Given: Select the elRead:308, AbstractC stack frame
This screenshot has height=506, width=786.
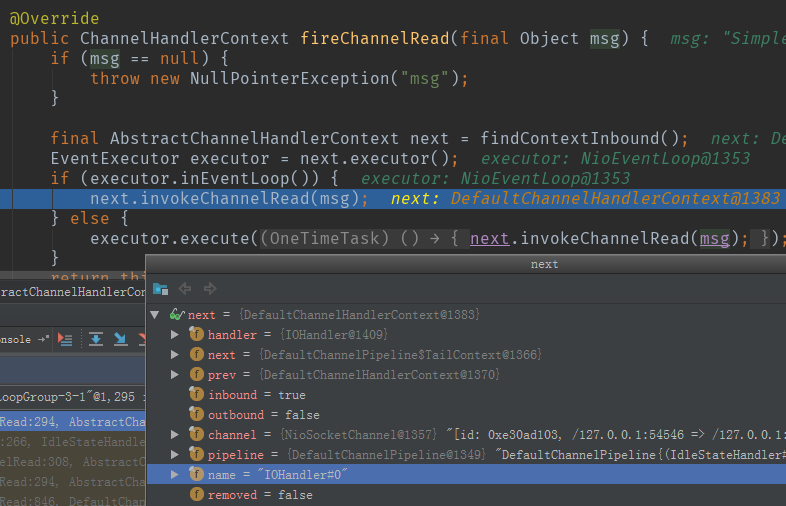Looking at the screenshot, I should [x=73, y=462].
